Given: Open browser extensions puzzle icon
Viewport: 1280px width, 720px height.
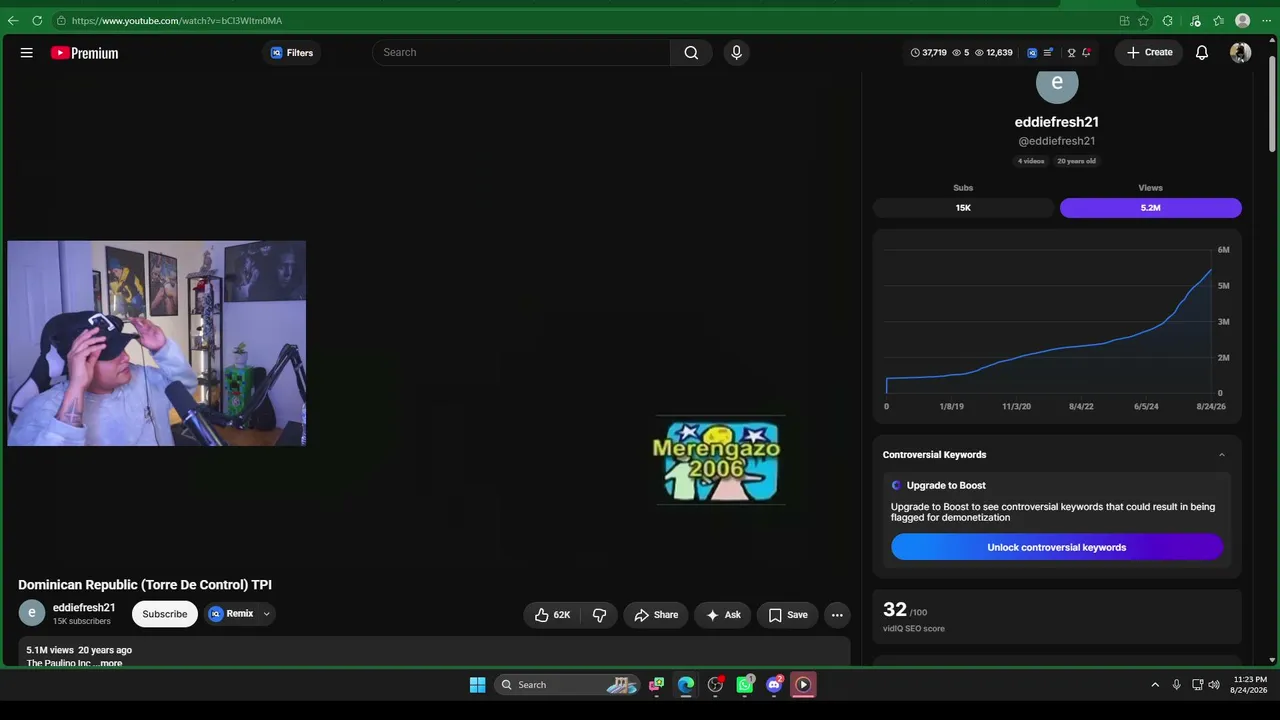Looking at the screenshot, I should click(x=1168, y=21).
